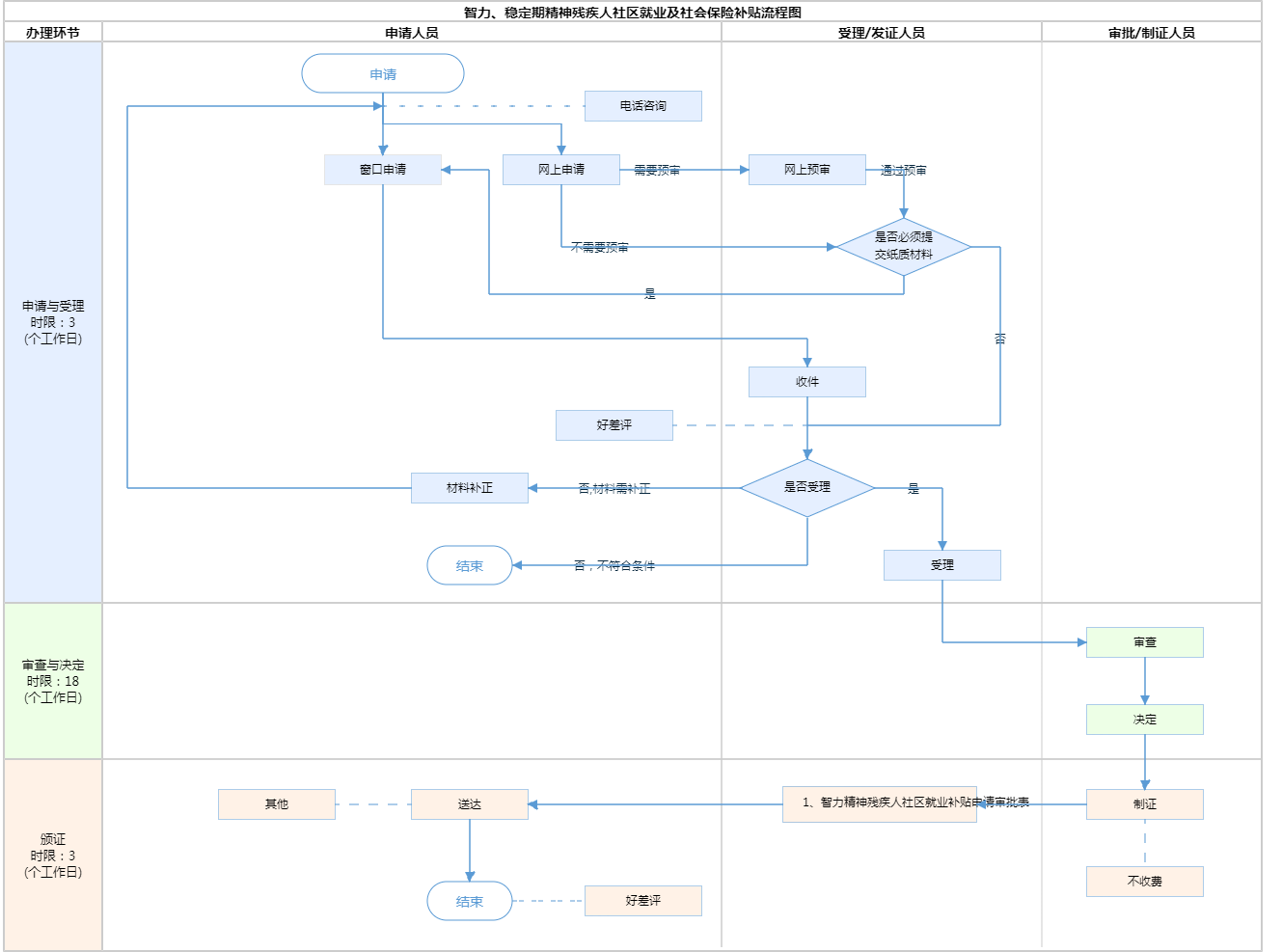Image resolution: width=1282 pixels, height=952 pixels.
Task: Click the green 审查 box
Action: 1145,642
